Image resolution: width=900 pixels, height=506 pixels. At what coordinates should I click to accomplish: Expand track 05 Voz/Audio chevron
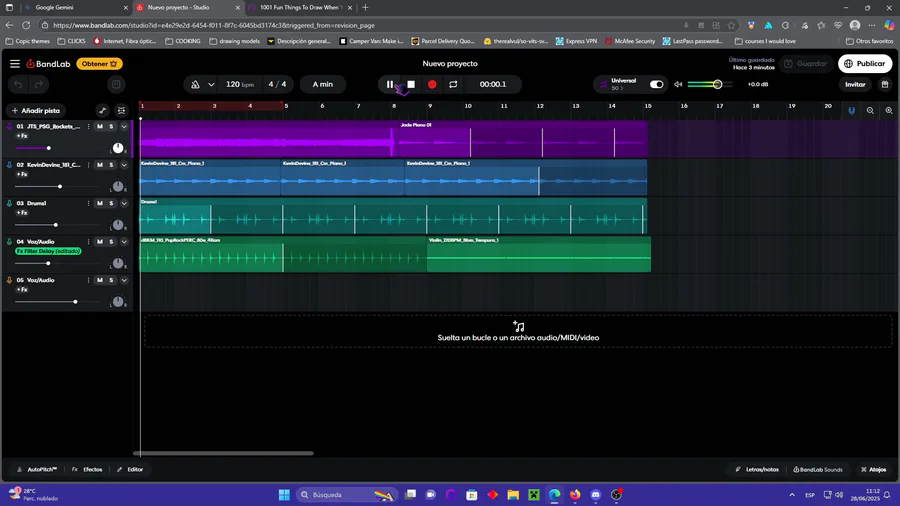124,280
